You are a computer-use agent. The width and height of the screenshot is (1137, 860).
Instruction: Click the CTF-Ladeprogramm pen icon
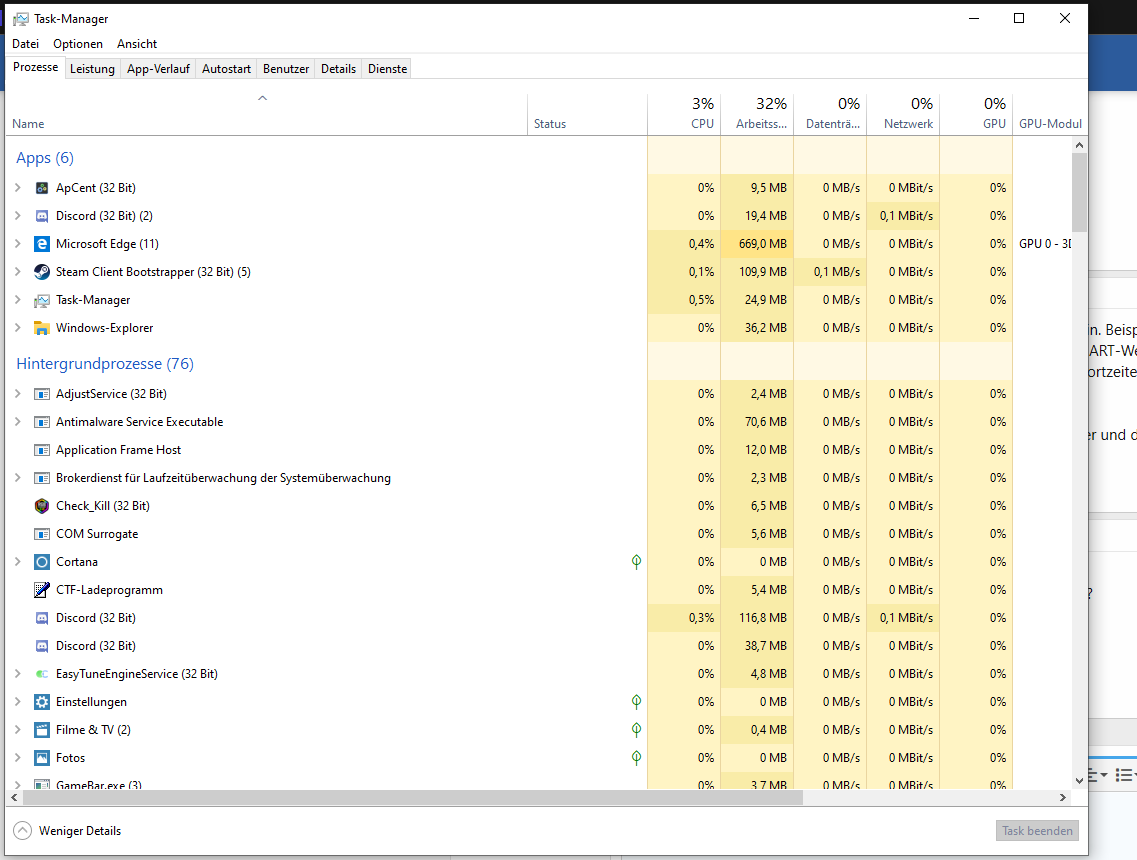pyautogui.click(x=42, y=590)
